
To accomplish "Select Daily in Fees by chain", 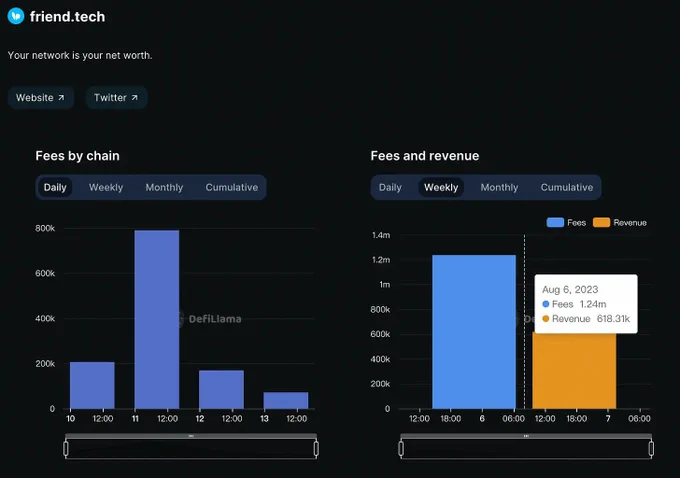I will (55, 187).
